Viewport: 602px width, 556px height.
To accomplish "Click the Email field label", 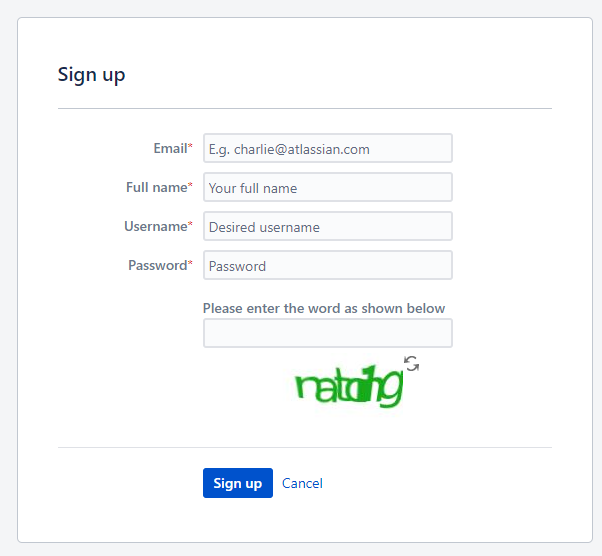I will tap(169, 148).
